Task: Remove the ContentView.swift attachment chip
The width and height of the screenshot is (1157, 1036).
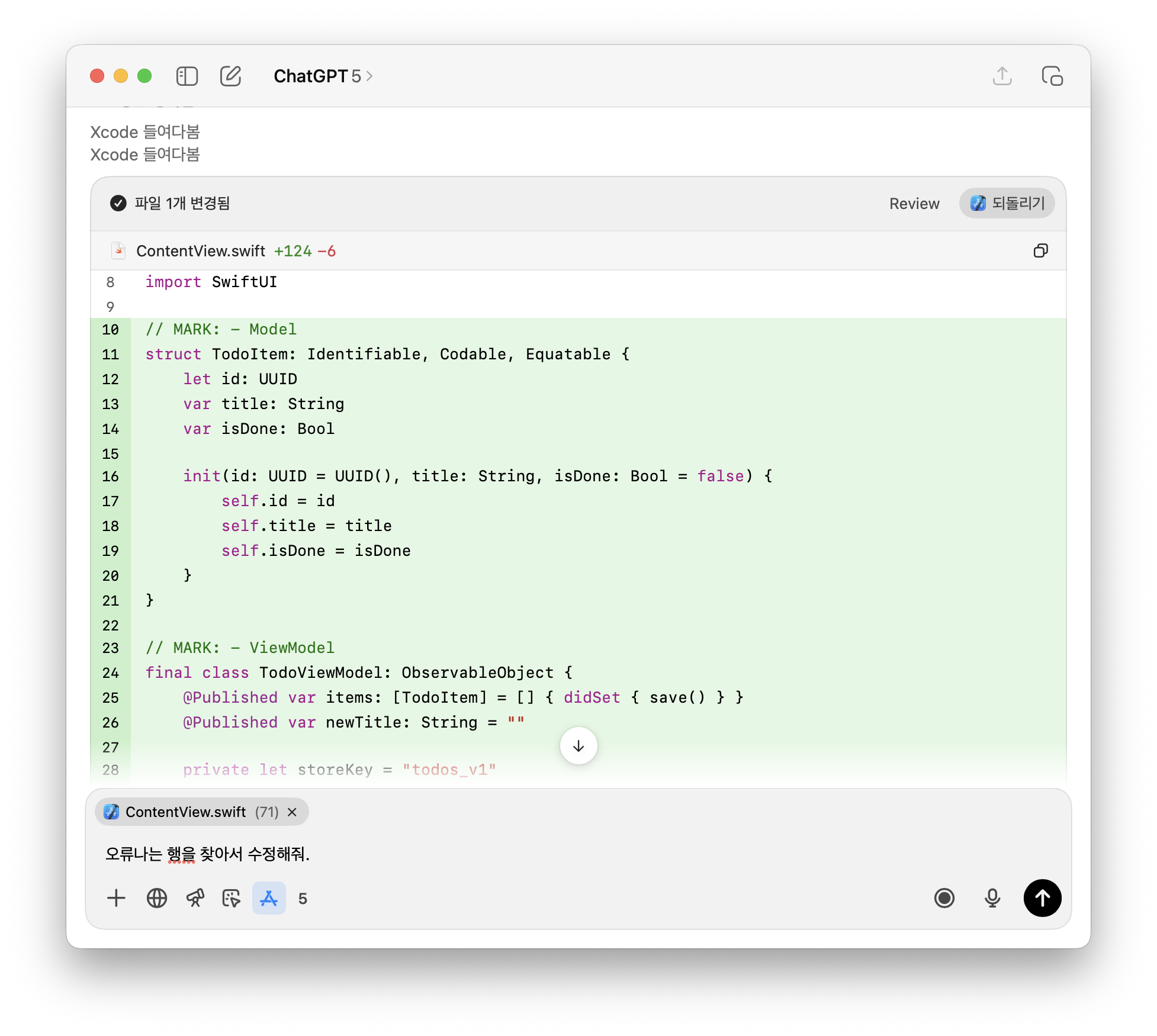Action: pos(292,812)
